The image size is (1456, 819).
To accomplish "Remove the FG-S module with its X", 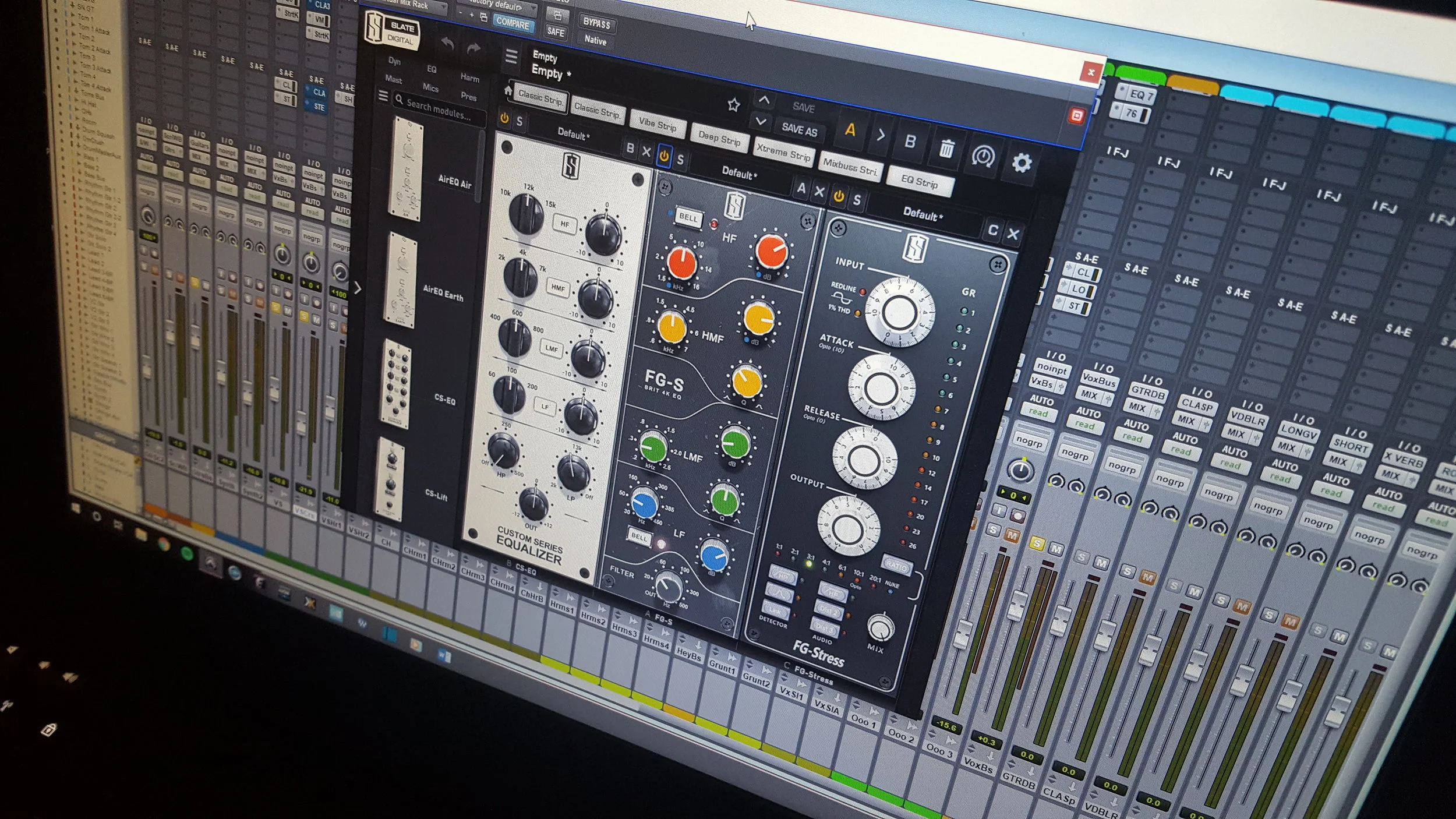I will point(819,192).
